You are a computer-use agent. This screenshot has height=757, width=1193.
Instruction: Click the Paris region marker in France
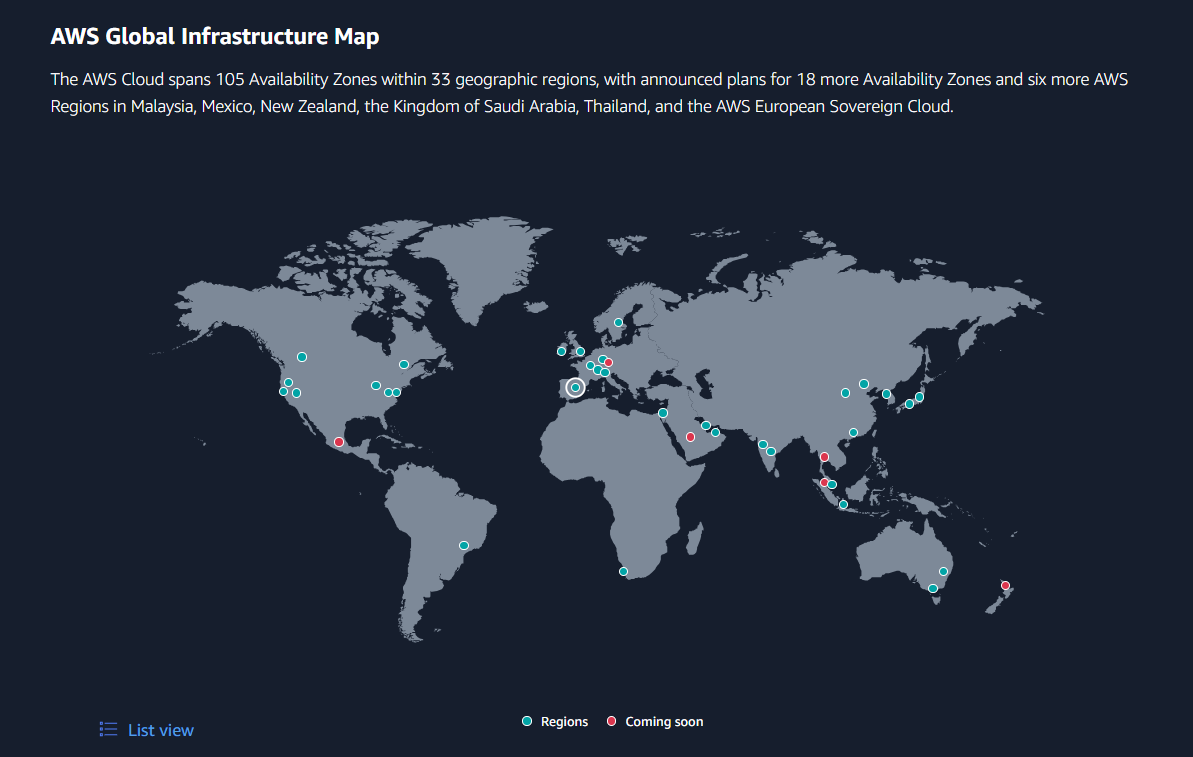pos(590,366)
